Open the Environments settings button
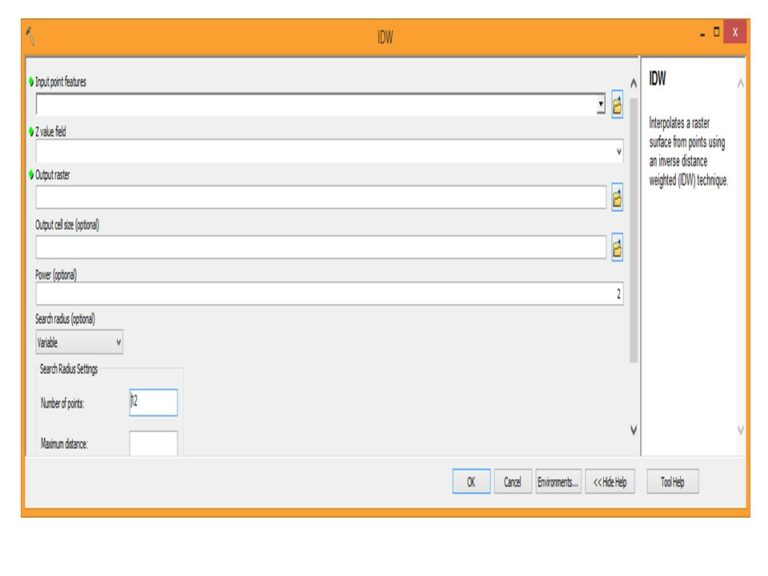The width and height of the screenshot is (768, 576). (558, 482)
